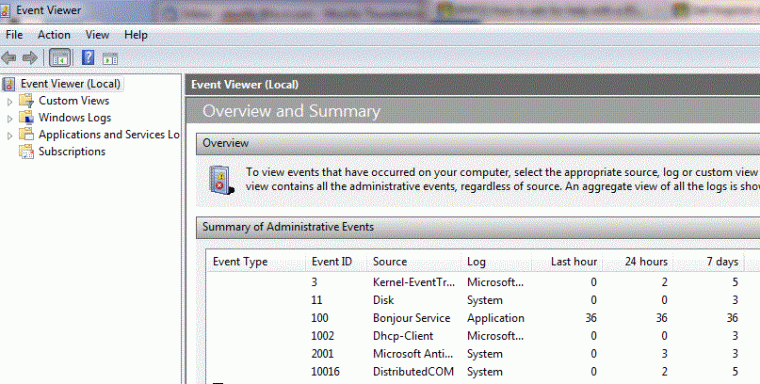The image size is (760, 384).
Task: Click the Windows Logs folder icon
Action: point(26,117)
